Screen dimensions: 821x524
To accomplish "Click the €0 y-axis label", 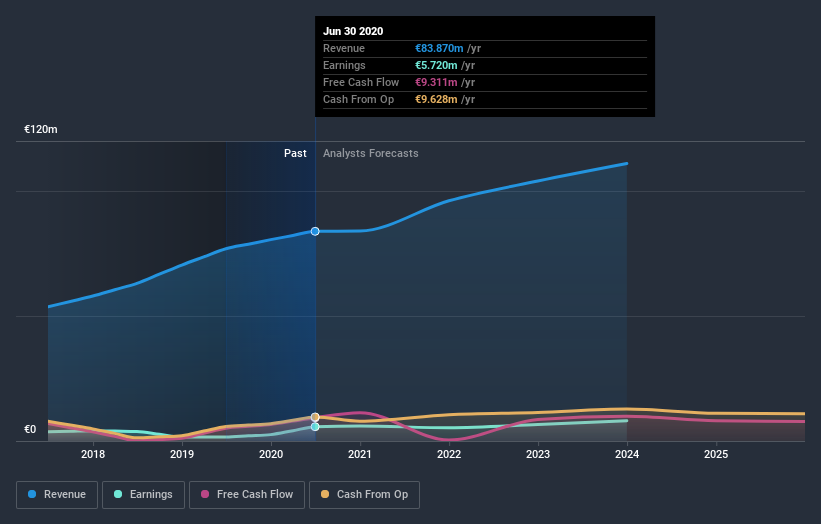I will [x=30, y=429].
